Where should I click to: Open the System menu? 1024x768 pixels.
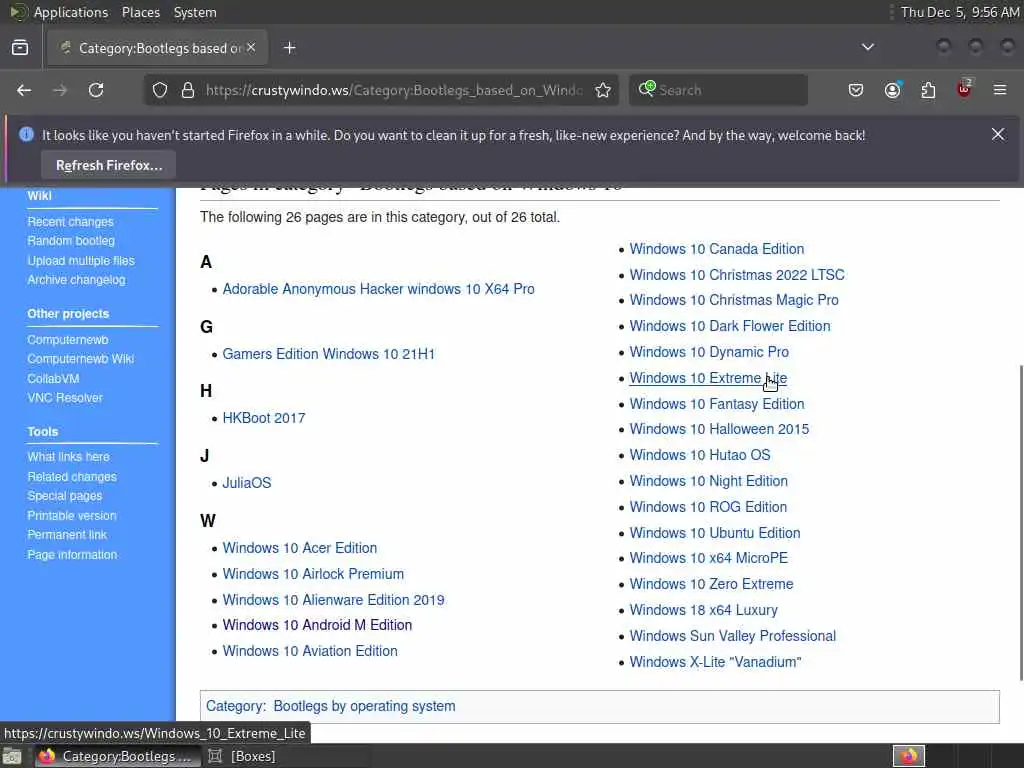195,12
